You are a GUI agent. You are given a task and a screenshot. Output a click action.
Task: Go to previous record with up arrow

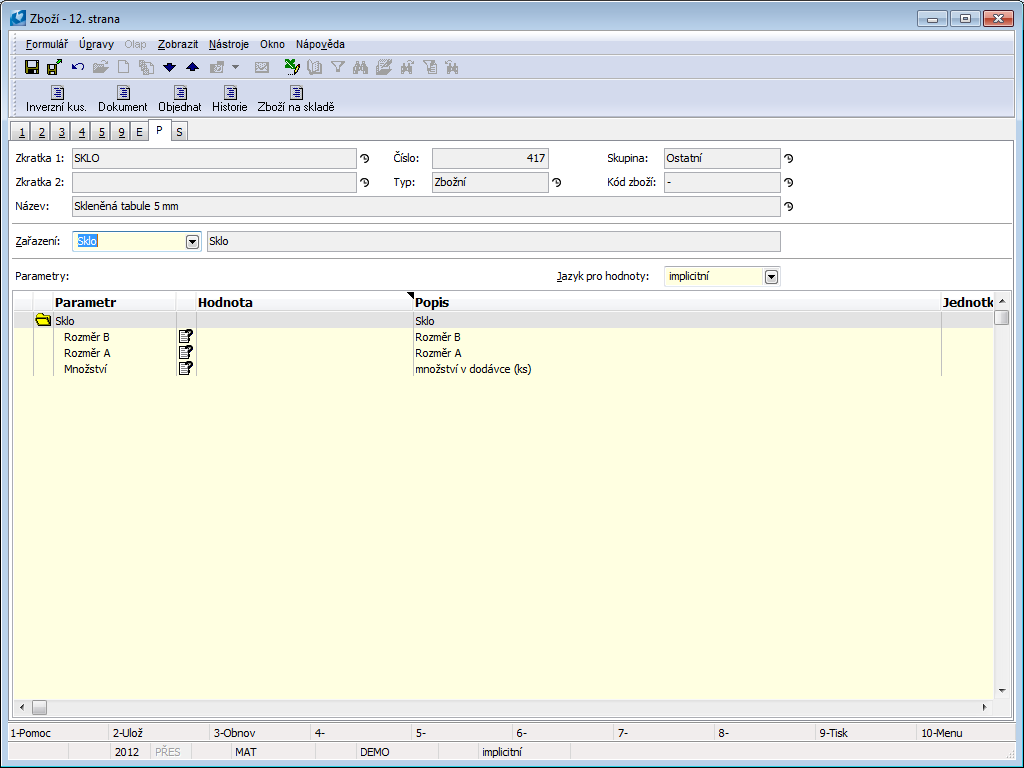(192, 67)
